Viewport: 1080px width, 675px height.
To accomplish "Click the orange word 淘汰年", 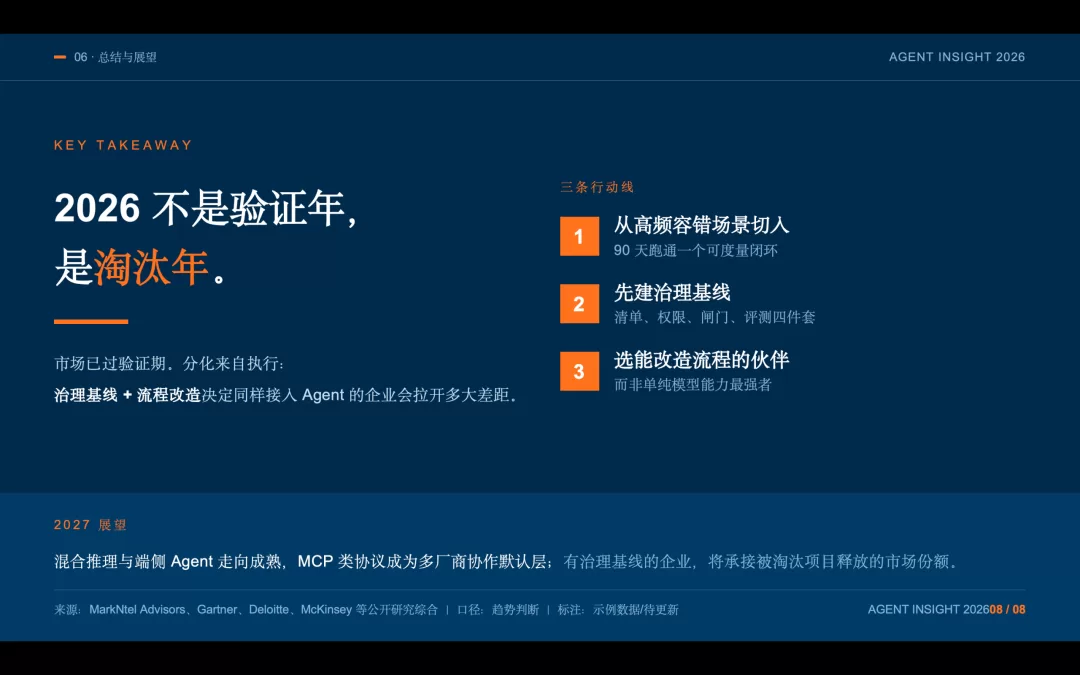I will click(151, 267).
